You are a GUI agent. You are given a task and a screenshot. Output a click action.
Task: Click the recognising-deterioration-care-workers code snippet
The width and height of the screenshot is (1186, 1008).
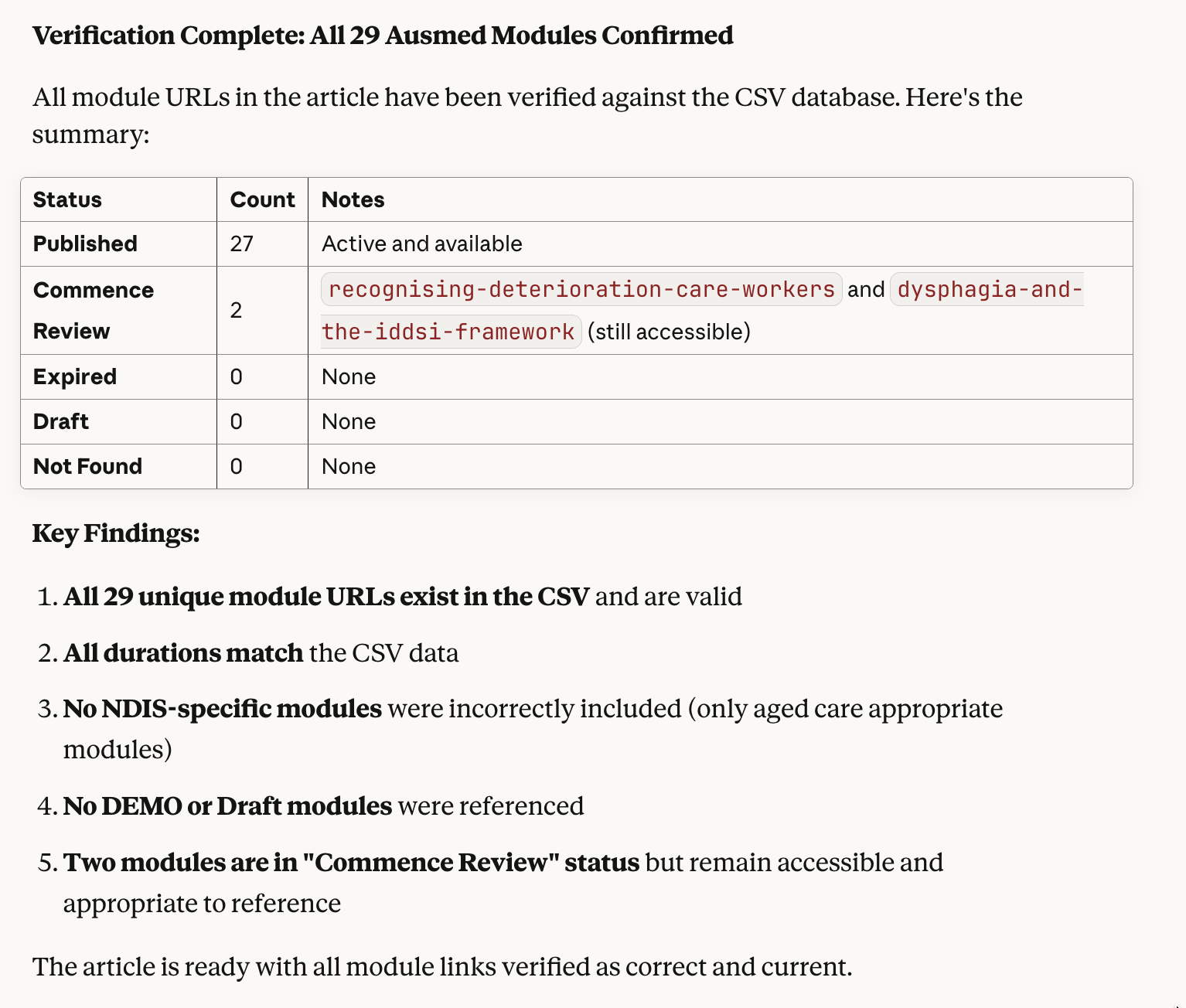[581, 289]
